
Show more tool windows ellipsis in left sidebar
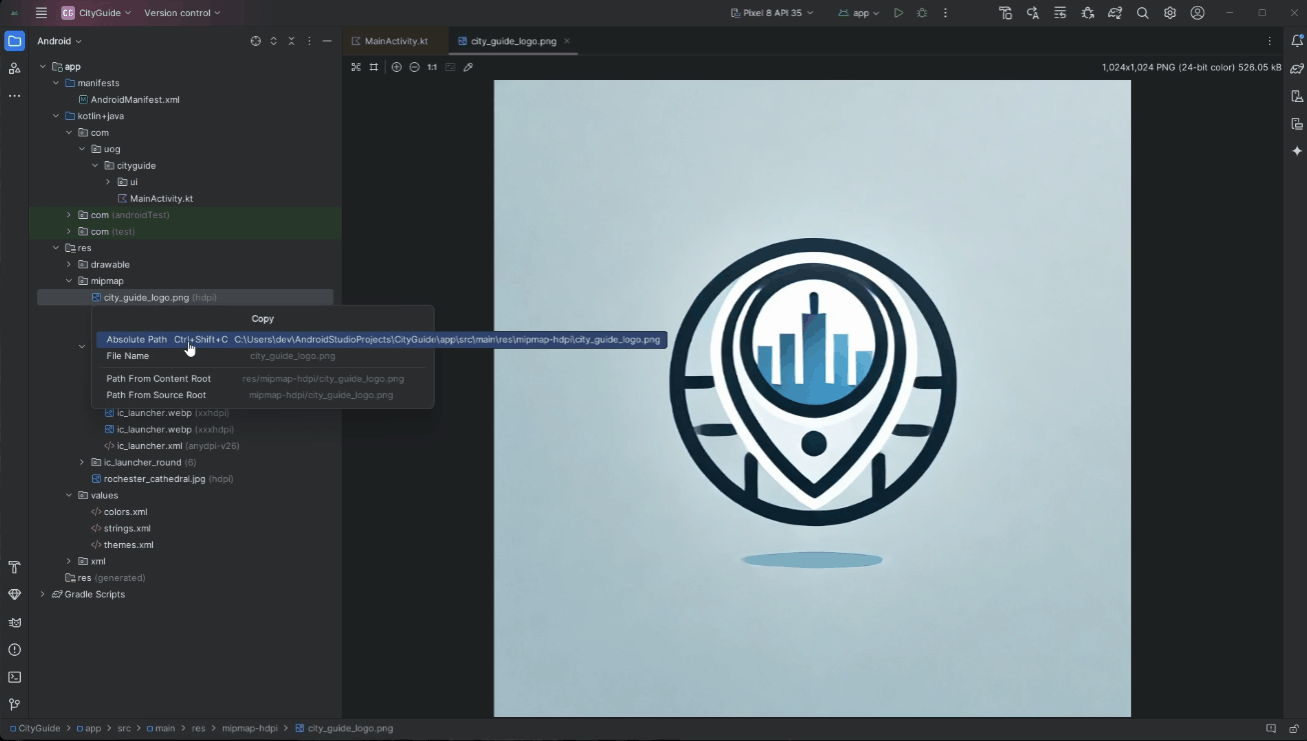point(14,96)
